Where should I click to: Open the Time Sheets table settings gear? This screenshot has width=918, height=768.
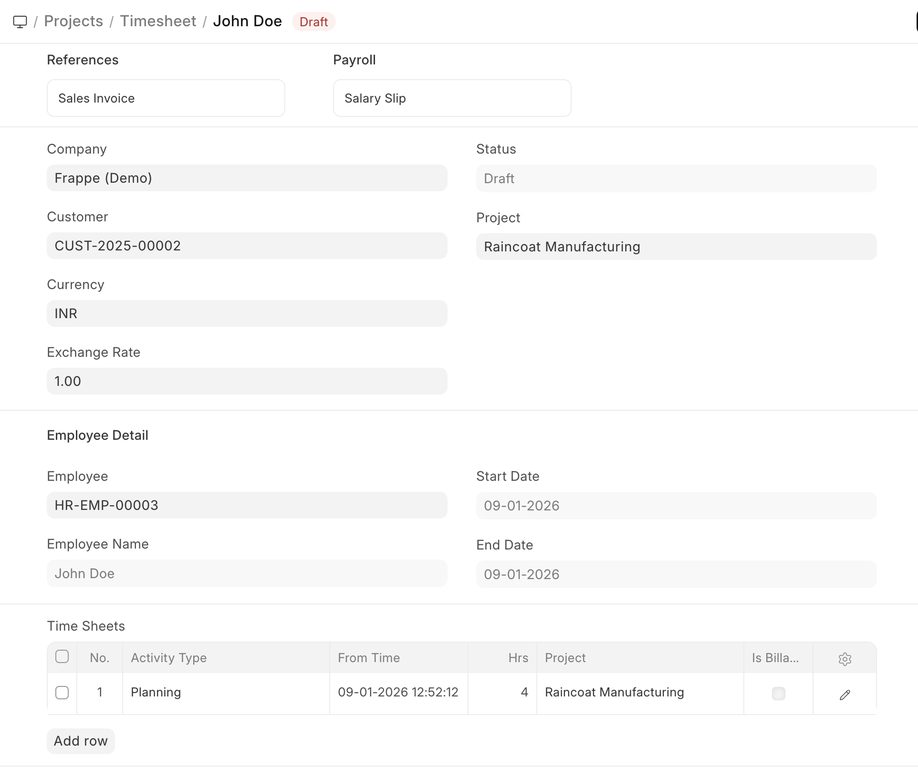point(844,659)
